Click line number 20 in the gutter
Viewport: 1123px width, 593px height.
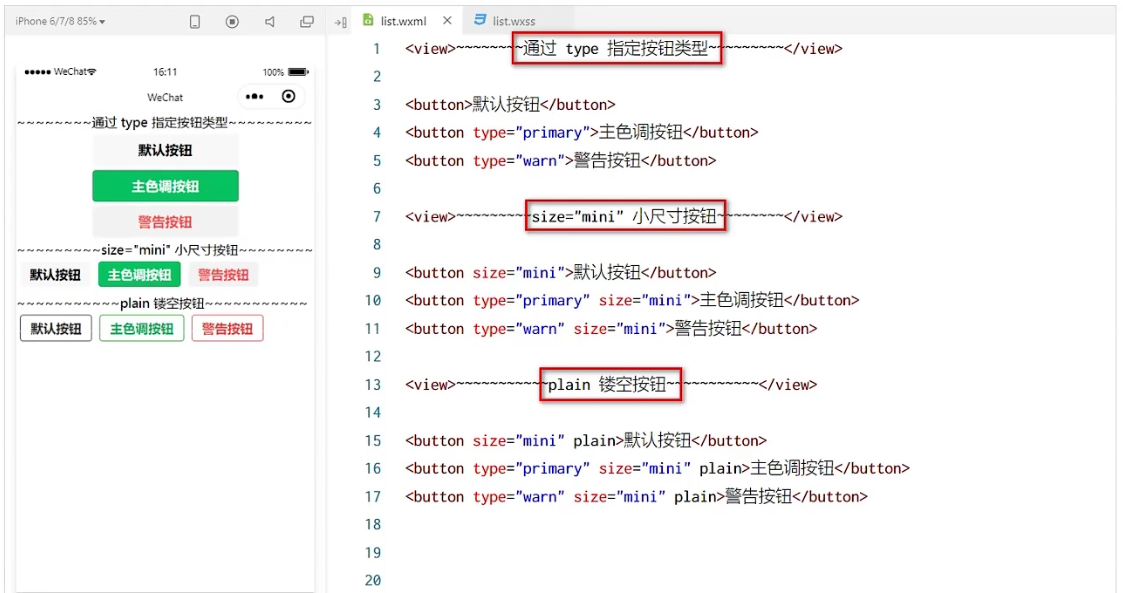point(373,580)
